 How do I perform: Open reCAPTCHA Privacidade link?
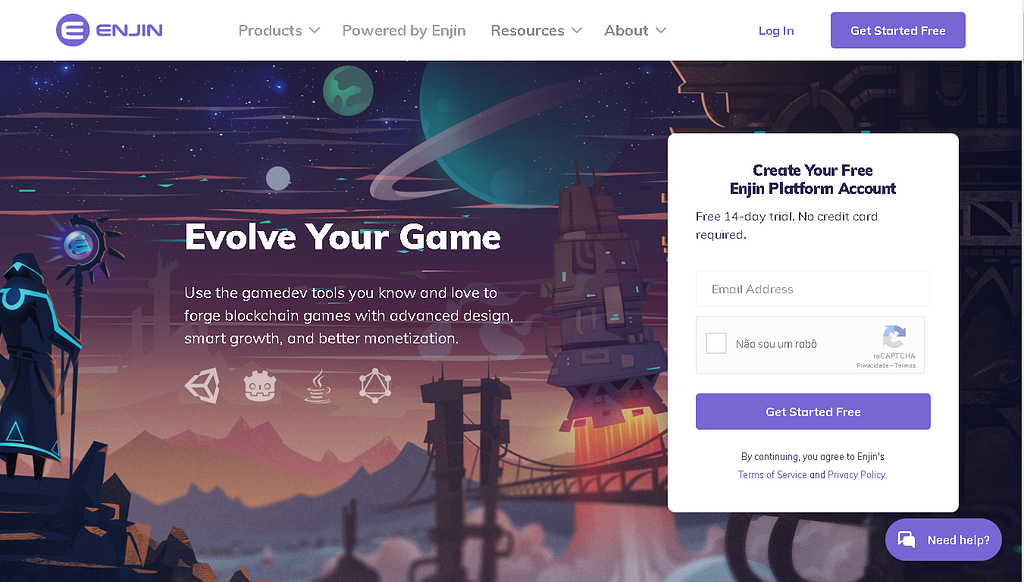872,366
